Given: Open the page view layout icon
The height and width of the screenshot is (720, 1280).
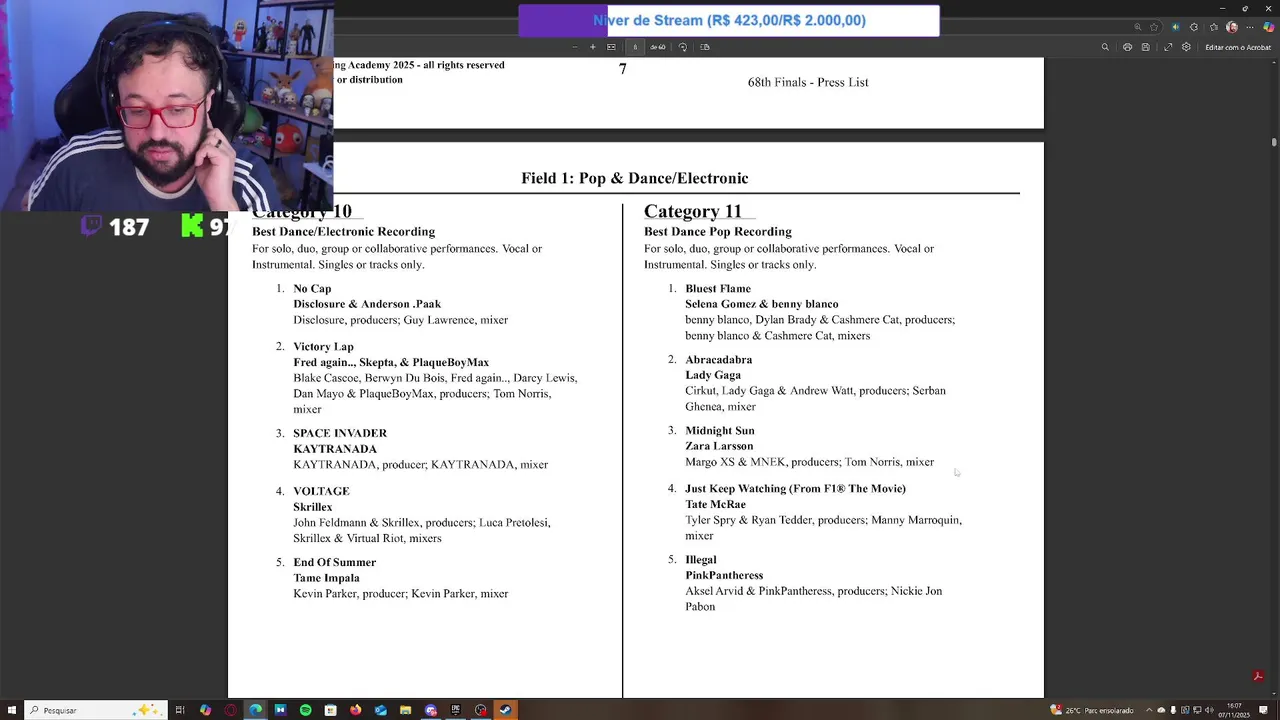Looking at the screenshot, I should [x=705, y=47].
